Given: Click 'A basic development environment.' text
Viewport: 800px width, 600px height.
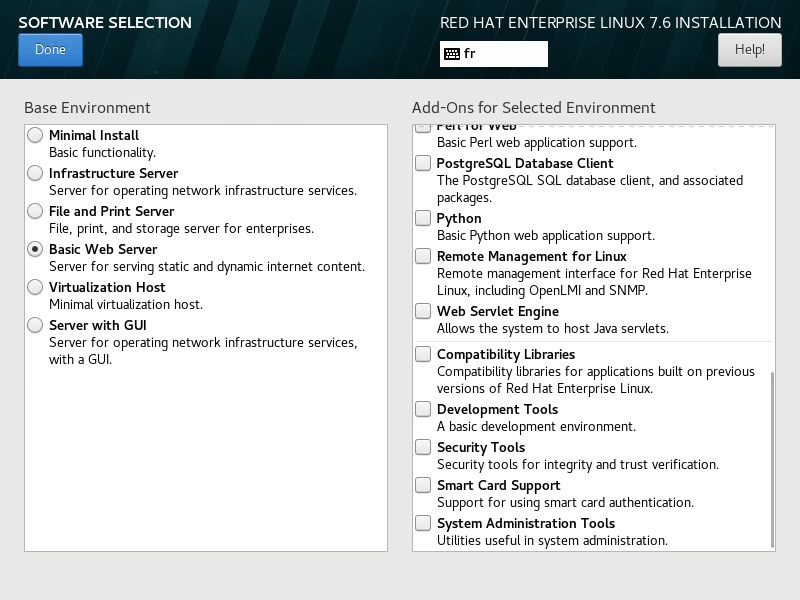Looking at the screenshot, I should tap(536, 427).
